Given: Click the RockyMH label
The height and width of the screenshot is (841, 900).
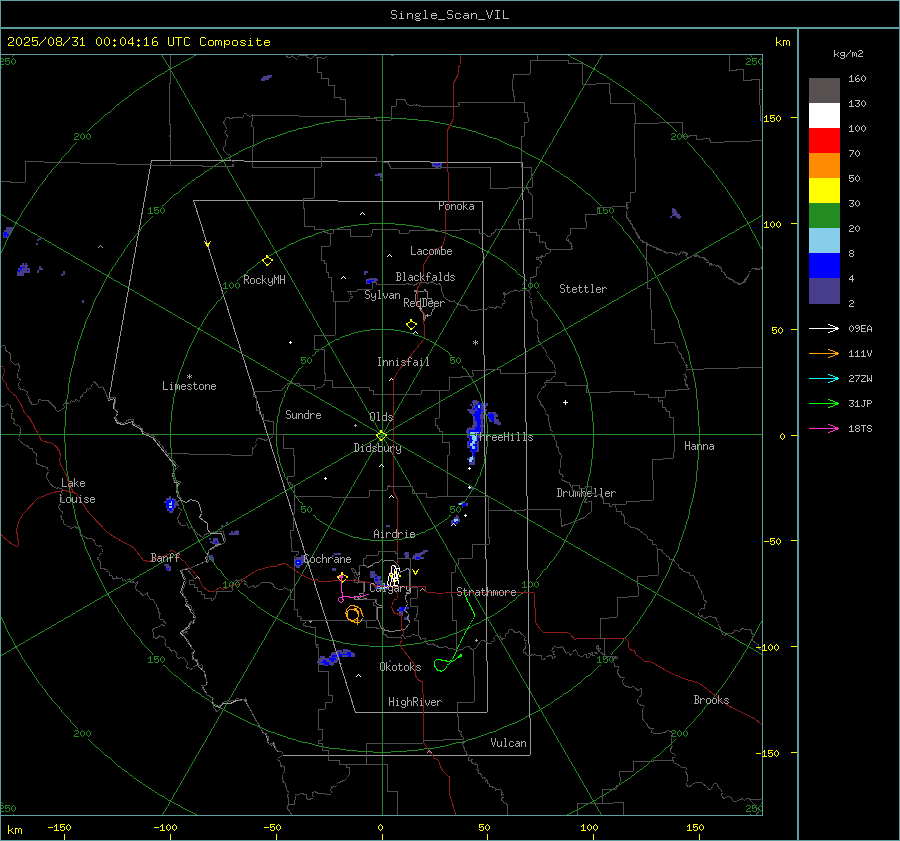Looking at the screenshot, I should (264, 280).
